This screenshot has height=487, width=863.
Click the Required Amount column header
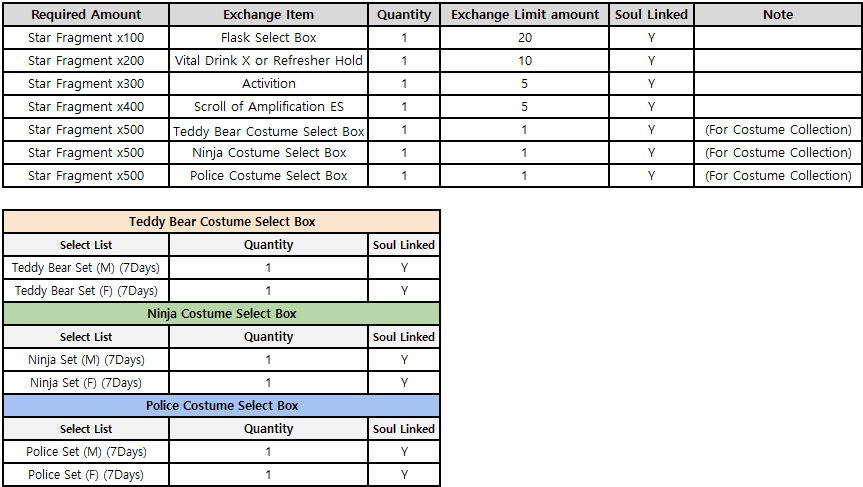[86, 15]
